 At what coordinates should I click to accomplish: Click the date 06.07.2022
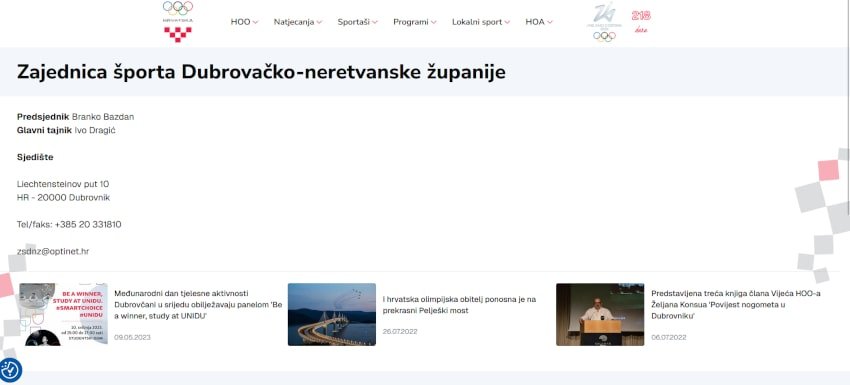coord(669,337)
